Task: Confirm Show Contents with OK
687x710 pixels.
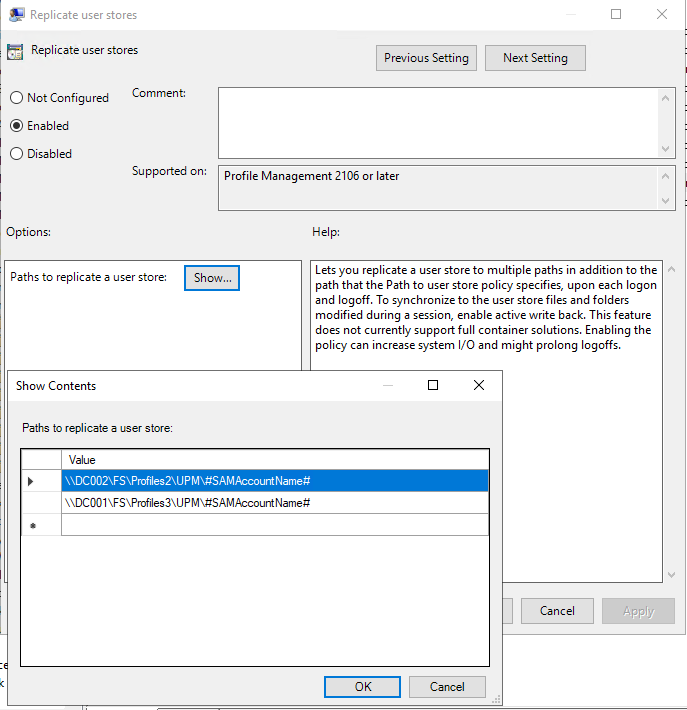Action: click(x=363, y=686)
